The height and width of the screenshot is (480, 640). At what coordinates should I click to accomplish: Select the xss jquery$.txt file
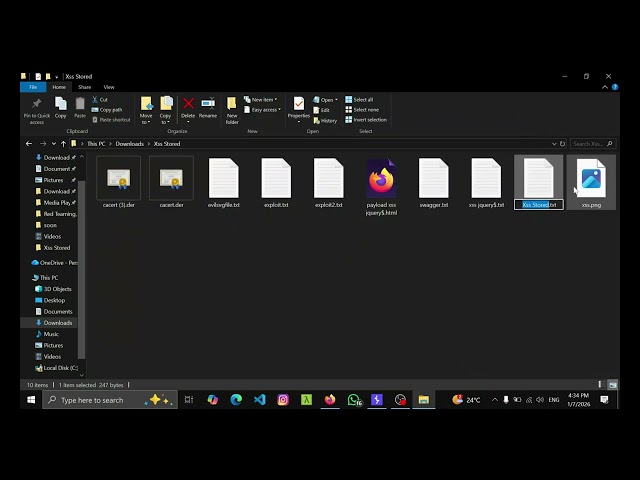pyautogui.click(x=486, y=182)
